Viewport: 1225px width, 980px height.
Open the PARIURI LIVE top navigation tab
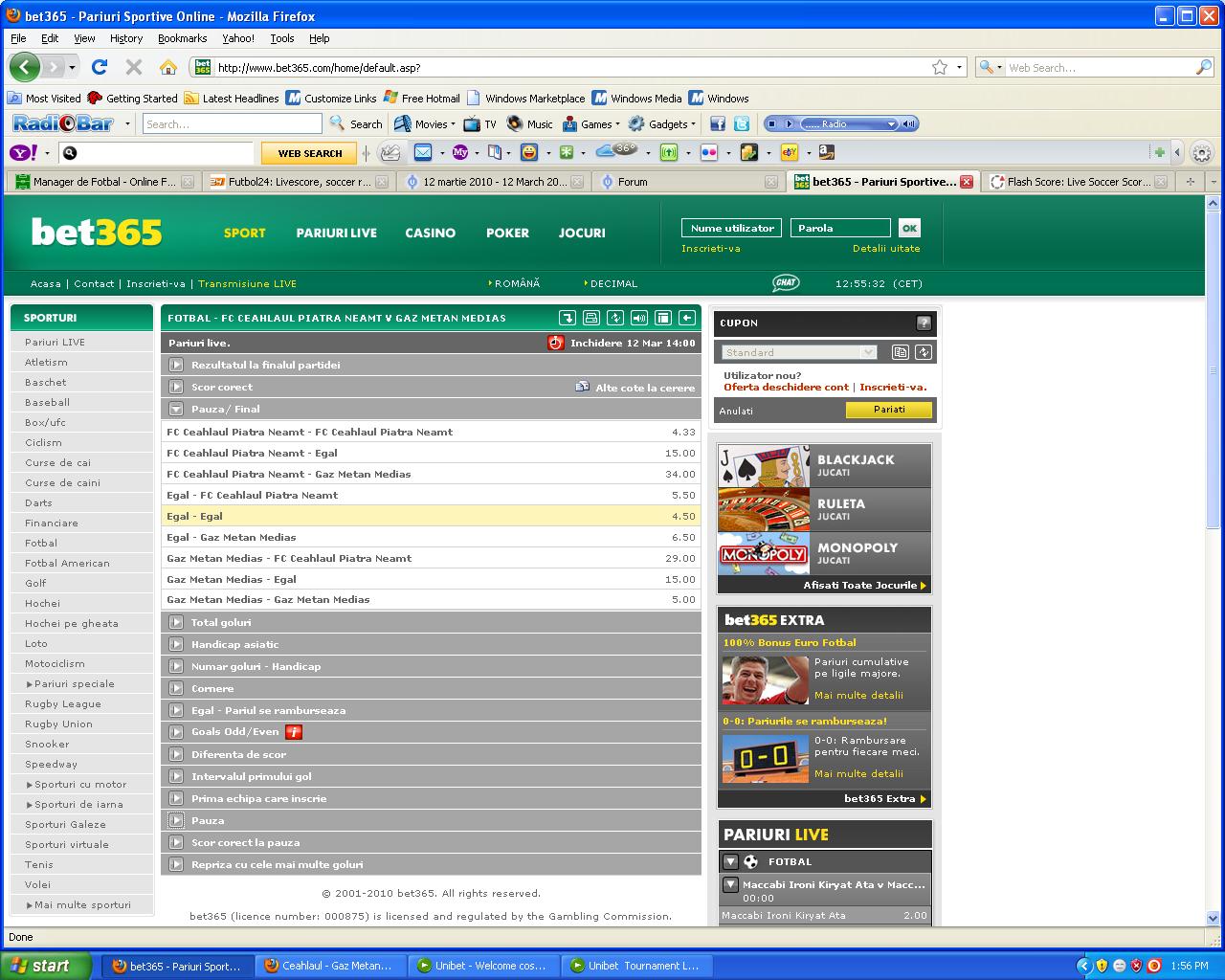(336, 233)
